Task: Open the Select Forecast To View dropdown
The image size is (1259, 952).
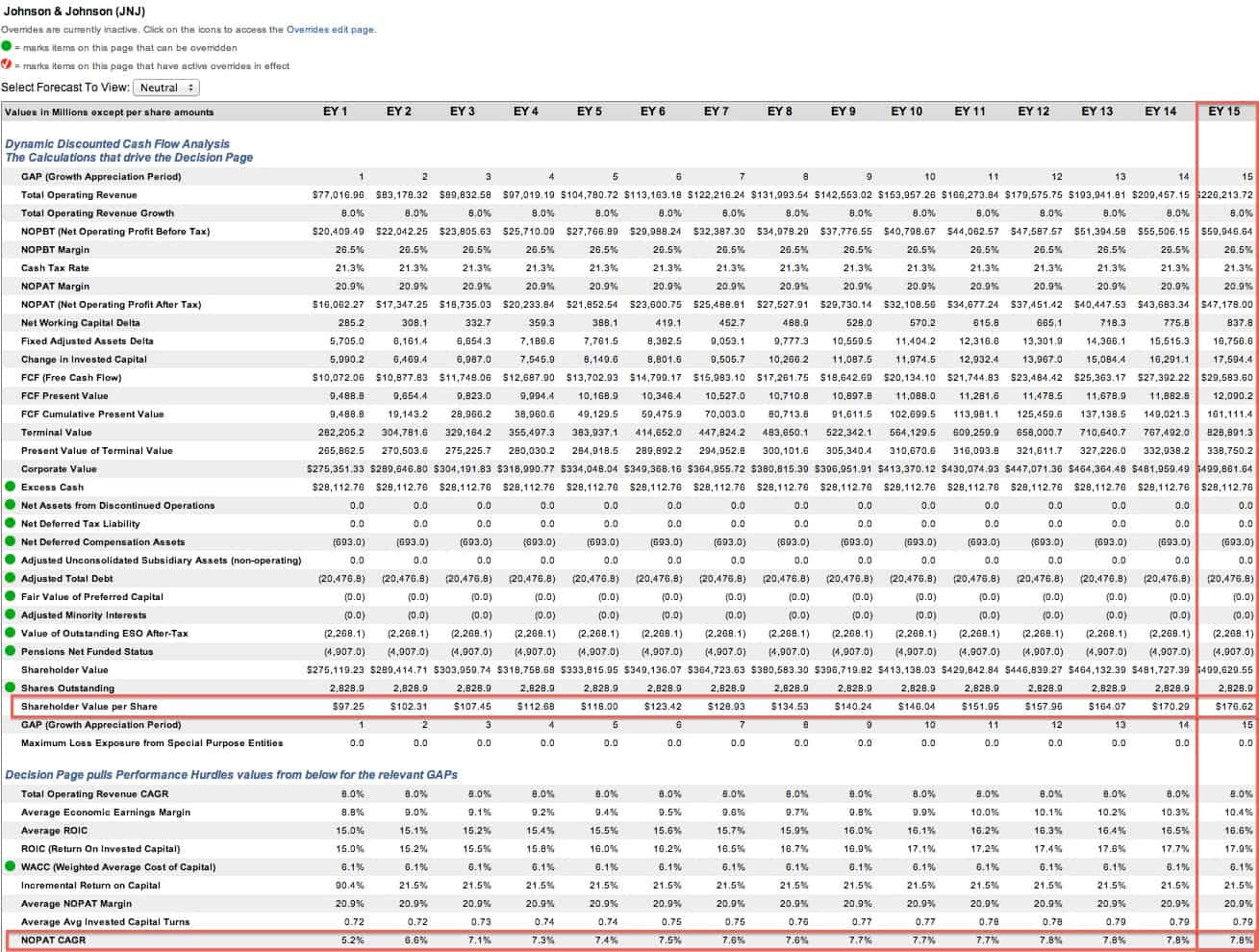Action: pos(165,88)
